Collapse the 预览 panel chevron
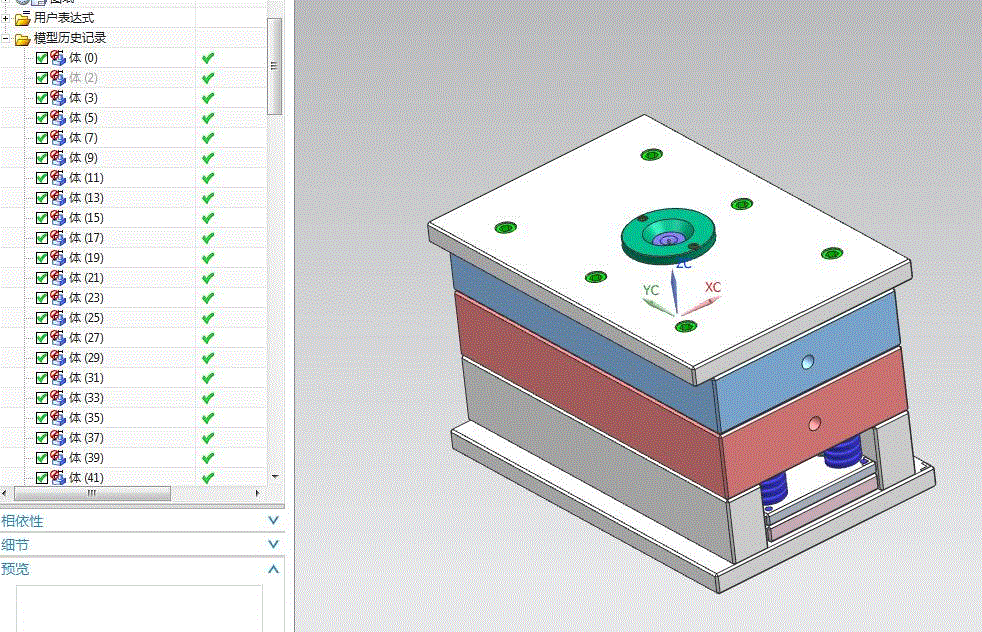The image size is (982, 632). point(273,569)
